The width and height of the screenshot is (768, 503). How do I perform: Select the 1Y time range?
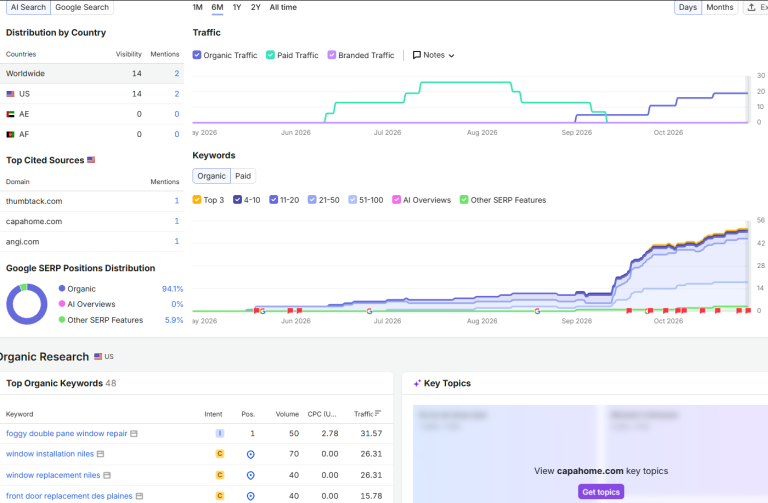click(x=237, y=7)
